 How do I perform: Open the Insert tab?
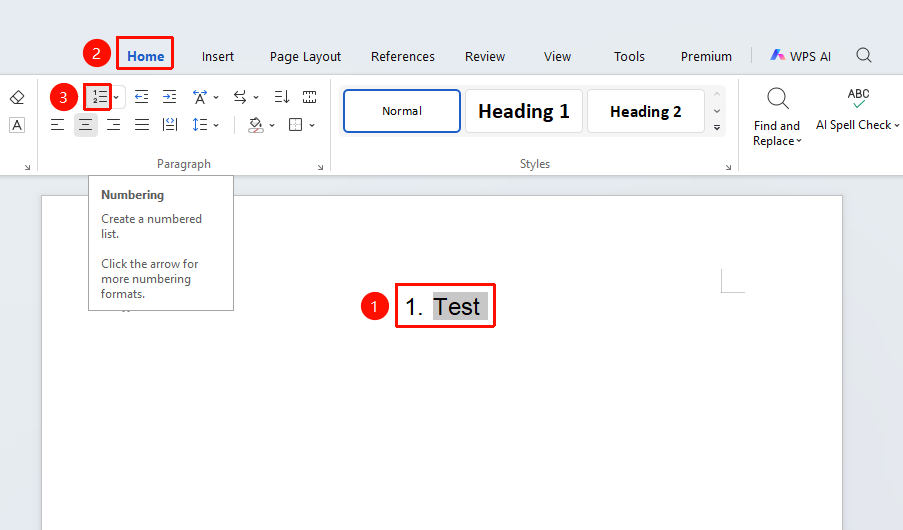[218, 56]
